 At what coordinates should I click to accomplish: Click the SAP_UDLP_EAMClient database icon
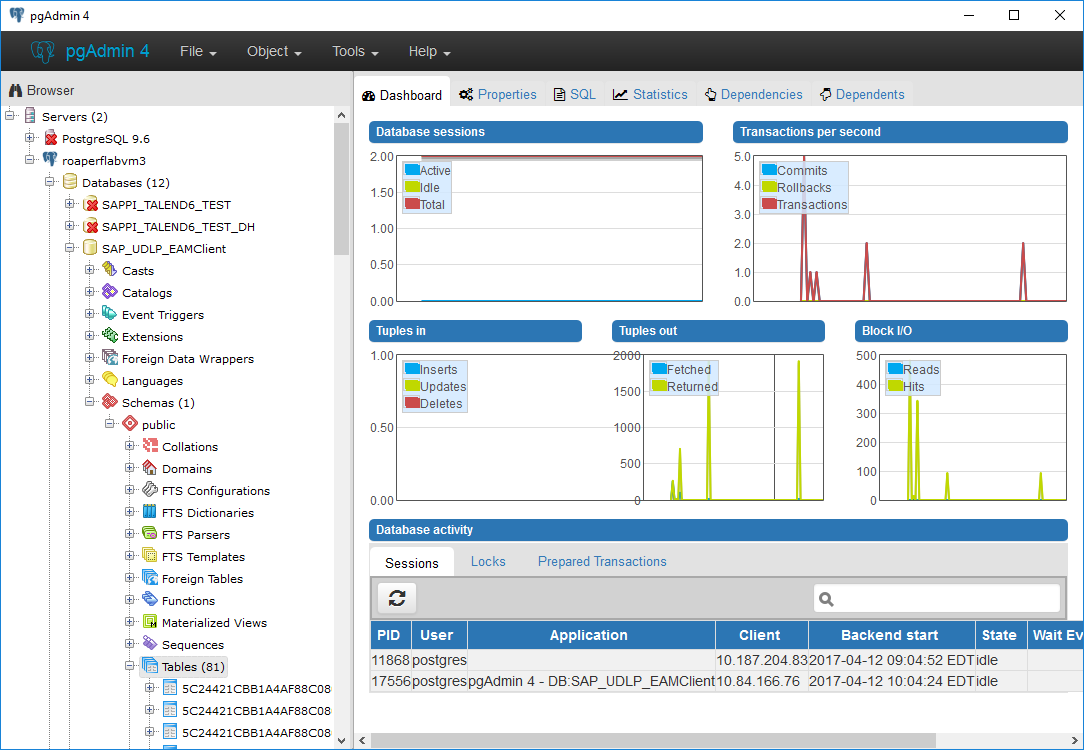click(90, 247)
